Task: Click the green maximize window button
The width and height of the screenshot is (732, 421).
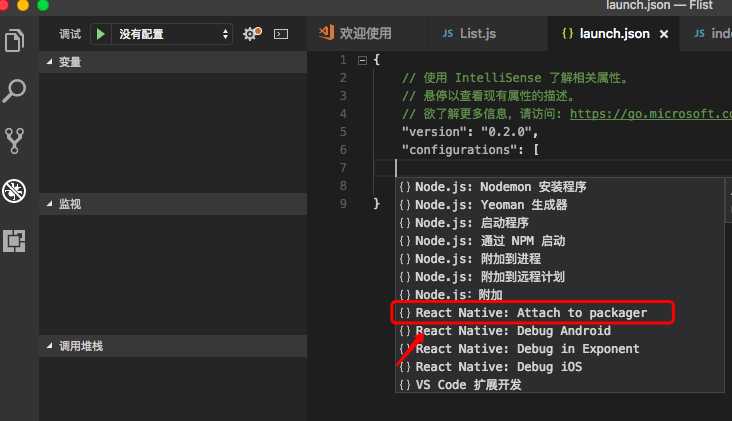Action: [x=43, y=5]
